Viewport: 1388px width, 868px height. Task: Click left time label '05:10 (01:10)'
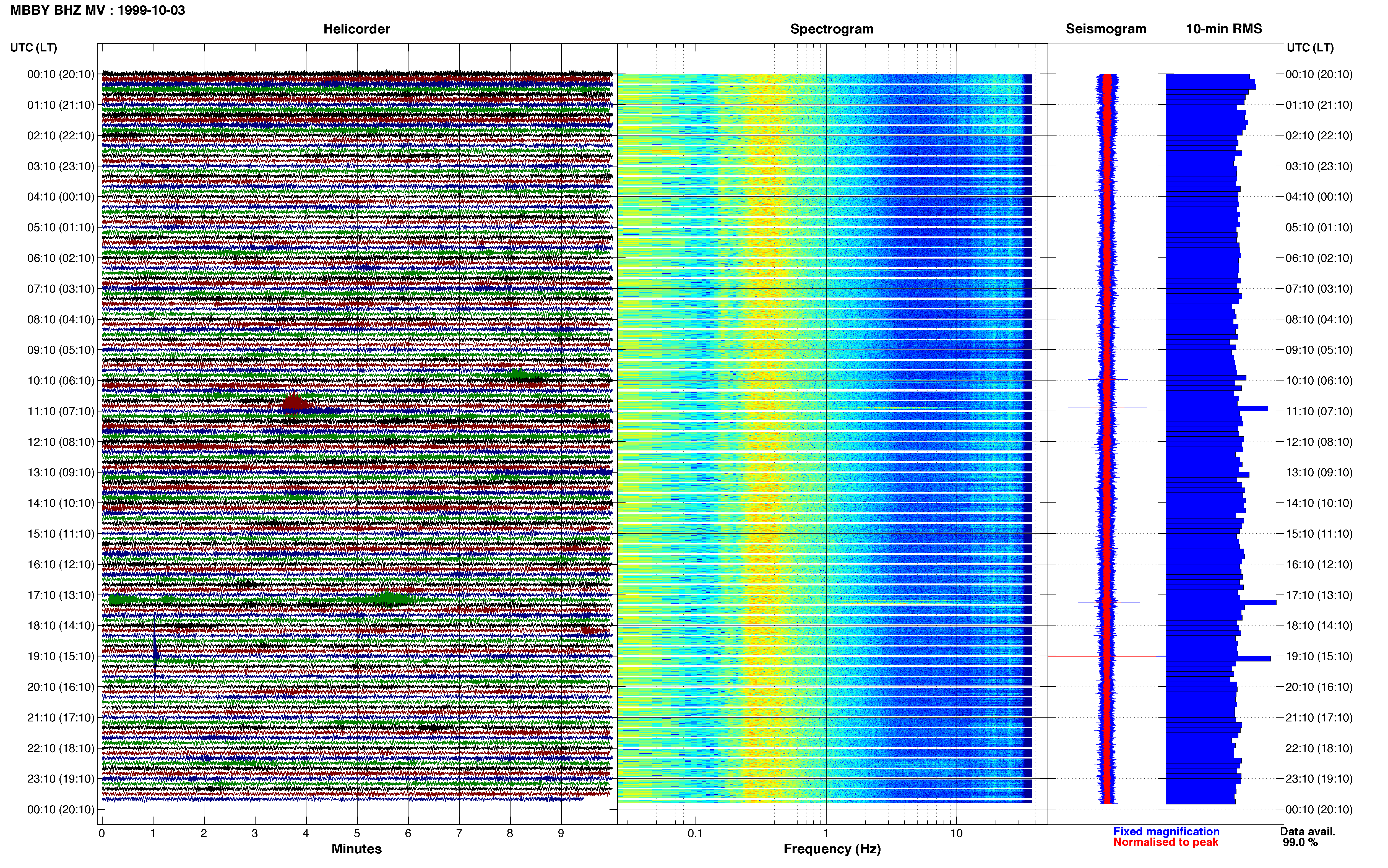61,227
